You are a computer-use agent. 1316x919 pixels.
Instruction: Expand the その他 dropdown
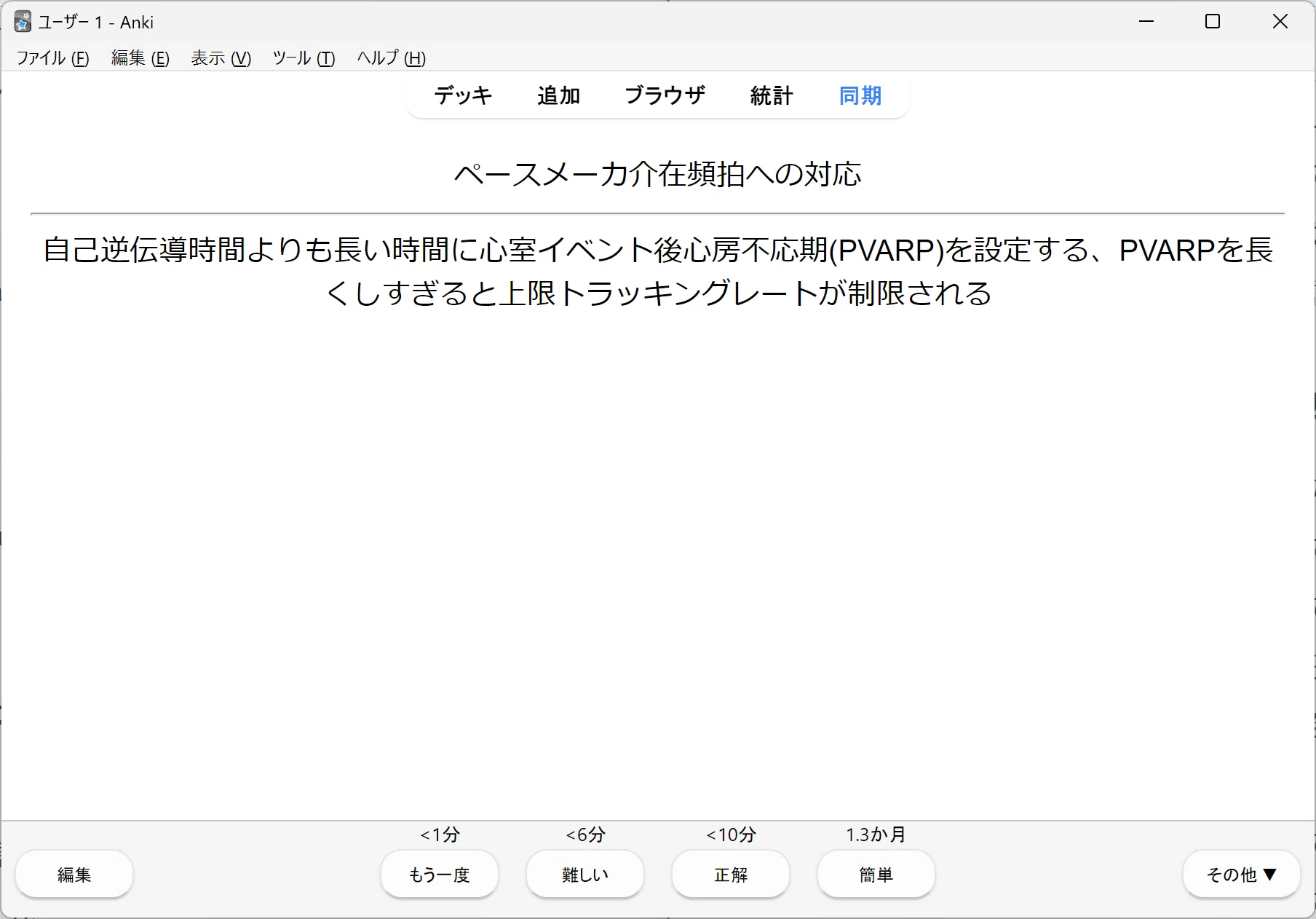(1242, 875)
